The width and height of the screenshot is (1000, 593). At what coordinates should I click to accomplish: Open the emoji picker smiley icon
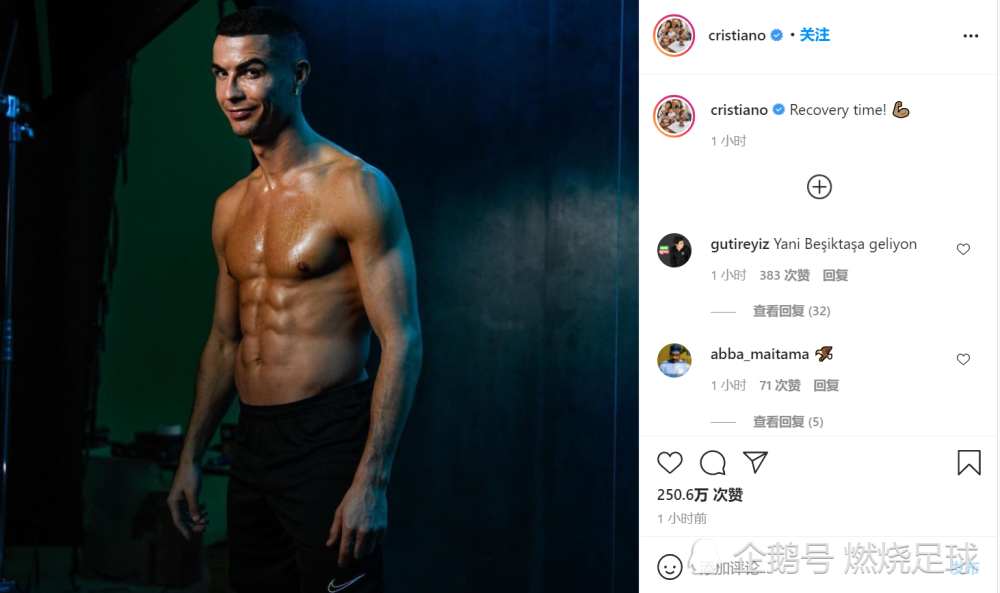670,566
